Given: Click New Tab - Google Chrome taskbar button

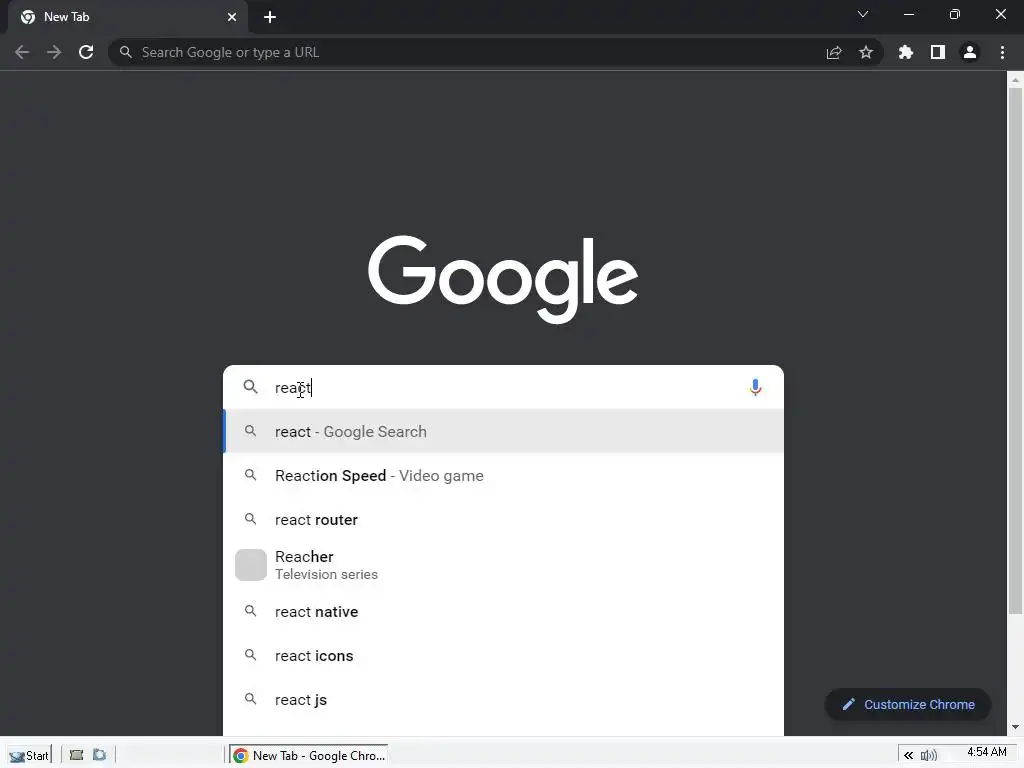Looking at the screenshot, I should (x=309, y=756).
